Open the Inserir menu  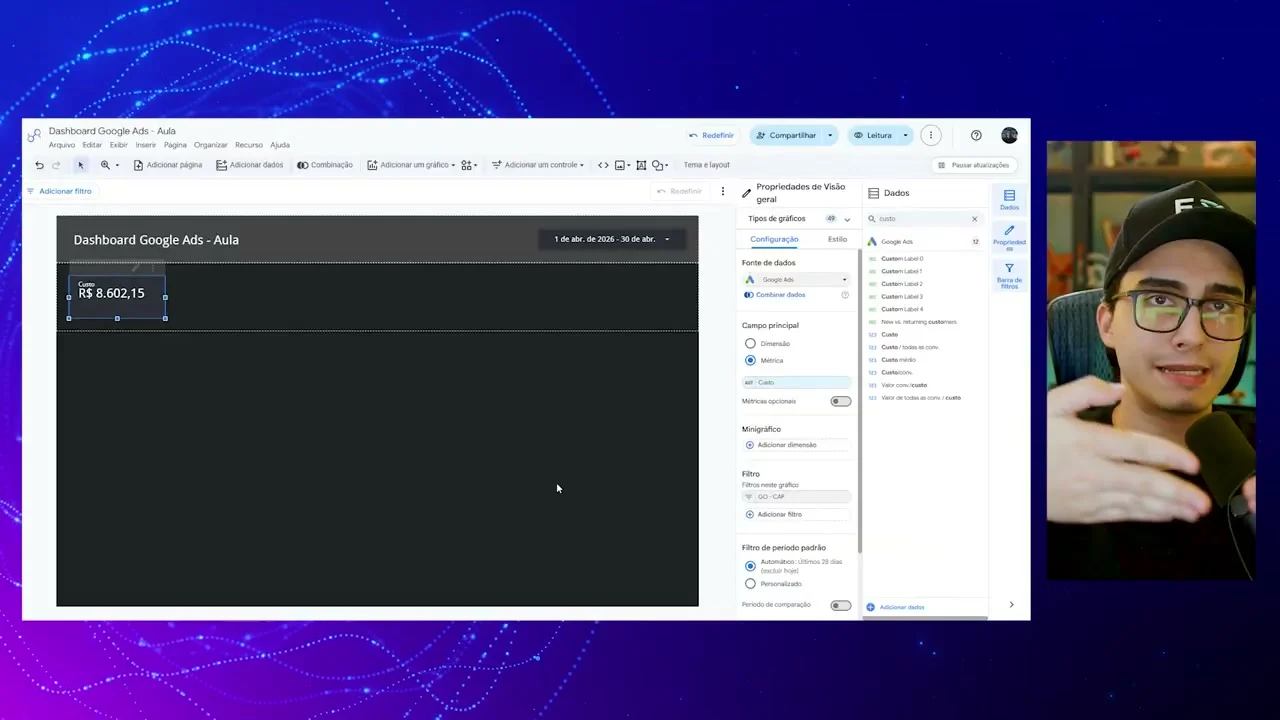[x=146, y=145]
